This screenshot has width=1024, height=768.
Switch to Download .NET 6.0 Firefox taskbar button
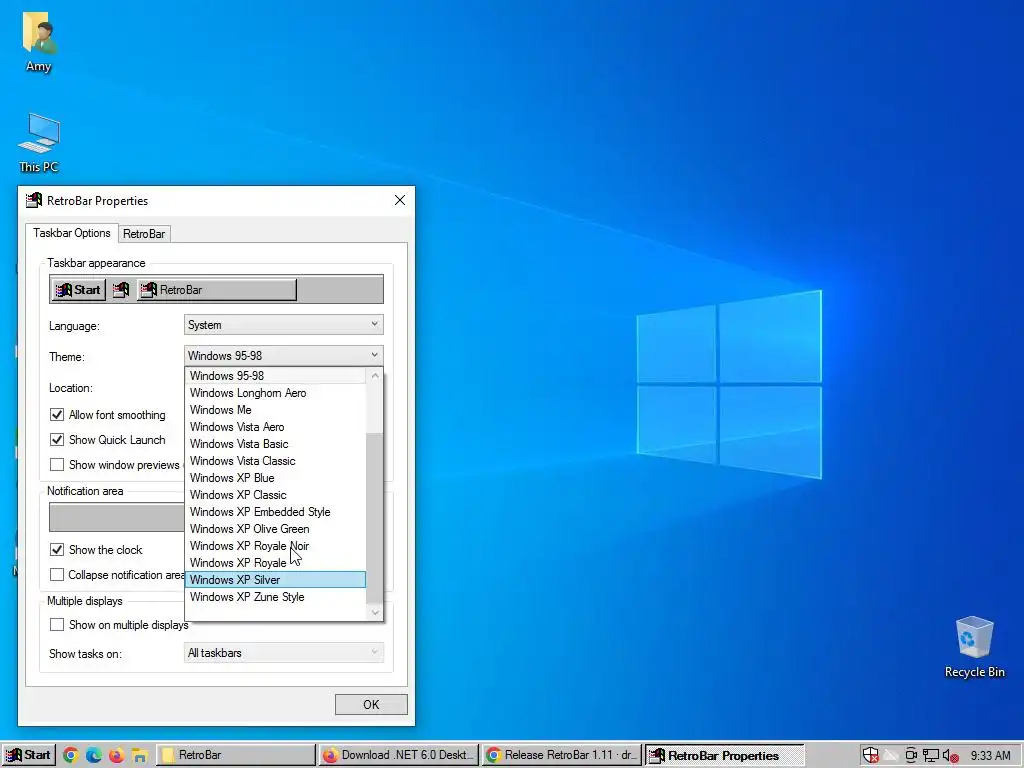(398, 755)
